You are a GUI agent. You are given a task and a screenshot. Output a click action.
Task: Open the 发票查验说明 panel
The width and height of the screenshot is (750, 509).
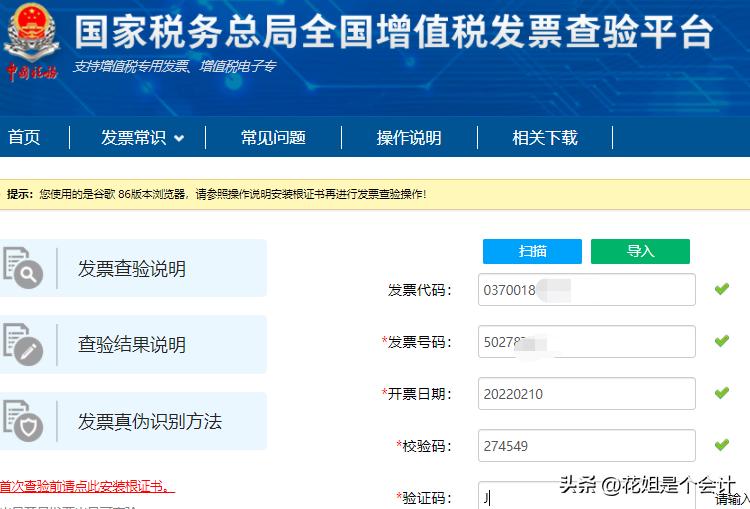pos(133,268)
